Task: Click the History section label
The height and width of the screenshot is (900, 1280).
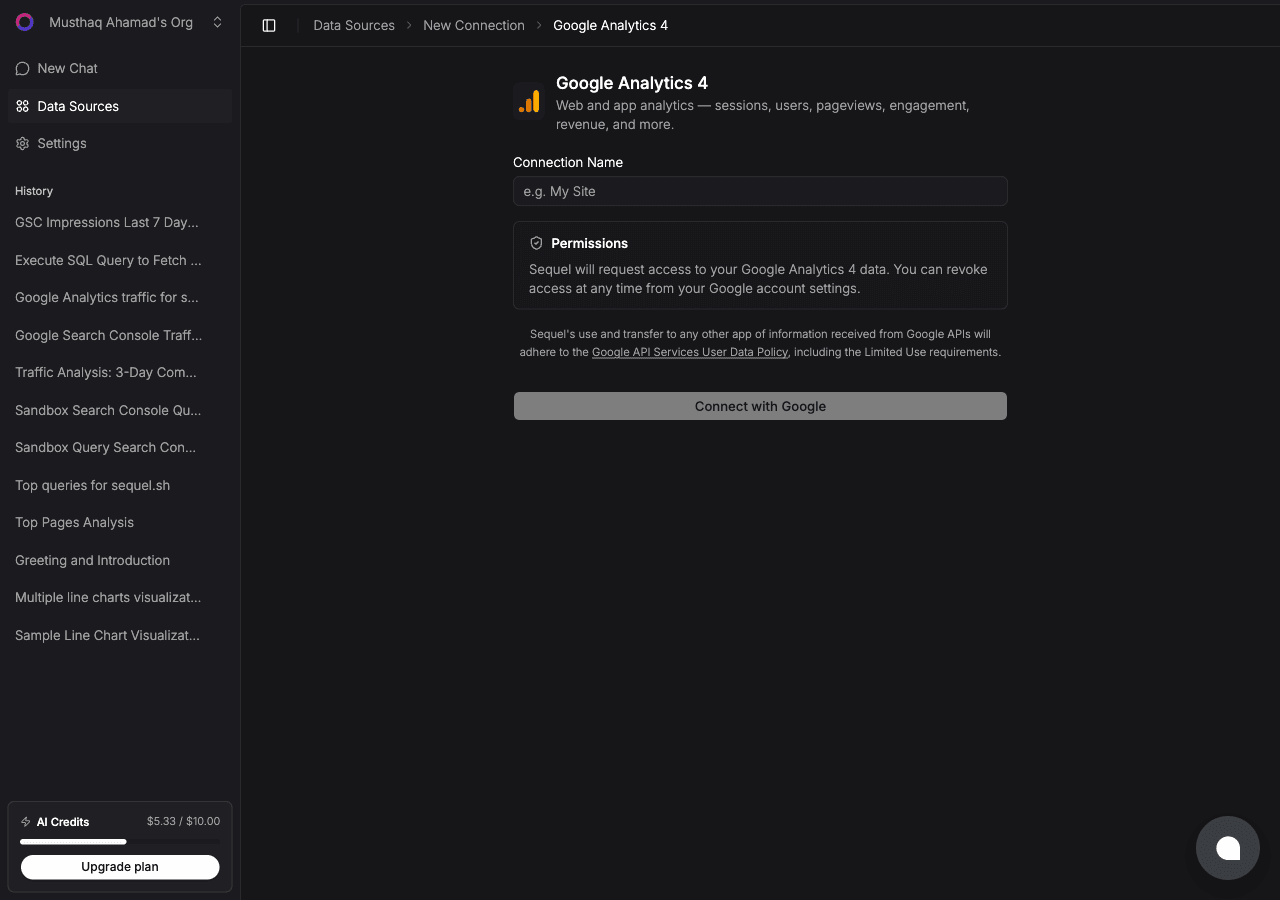Action: point(34,191)
